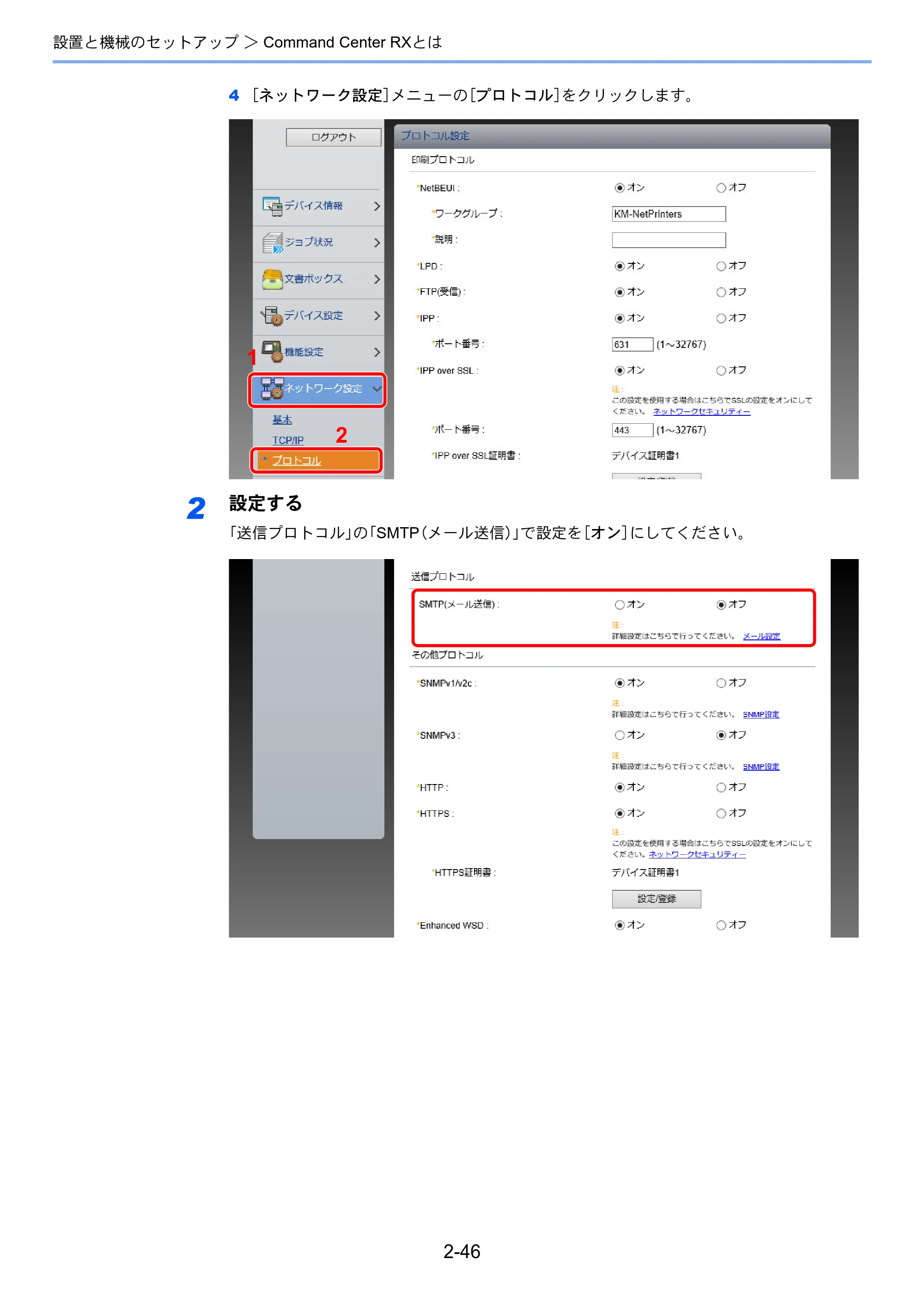Collapse the ネットワーク設定 menu arrow
The height and width of the screenshot is (1308, 924).
coord(377,389)
